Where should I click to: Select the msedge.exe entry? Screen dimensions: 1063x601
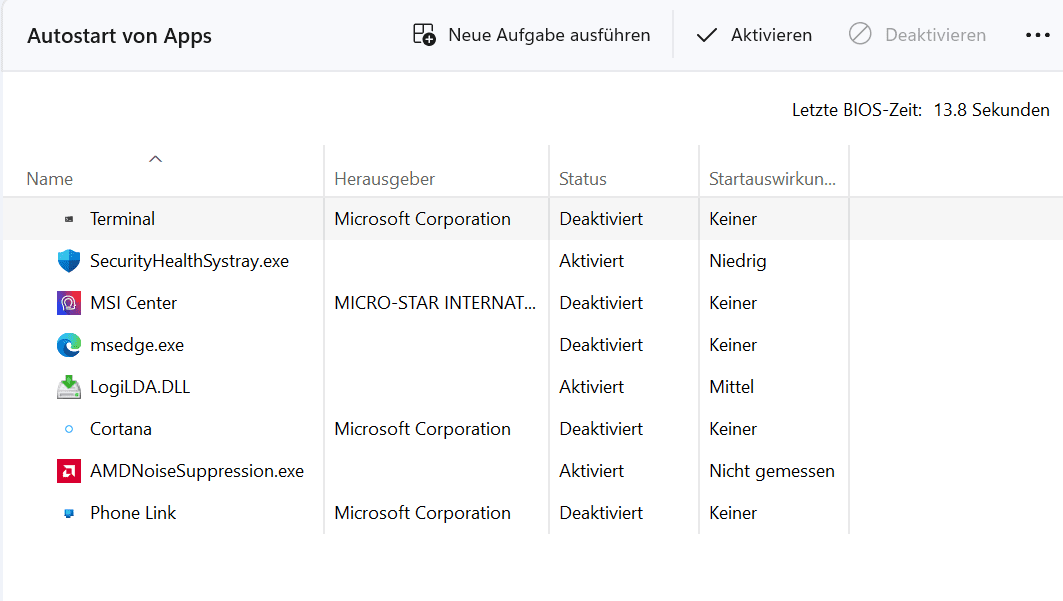[x=137, y=345]
